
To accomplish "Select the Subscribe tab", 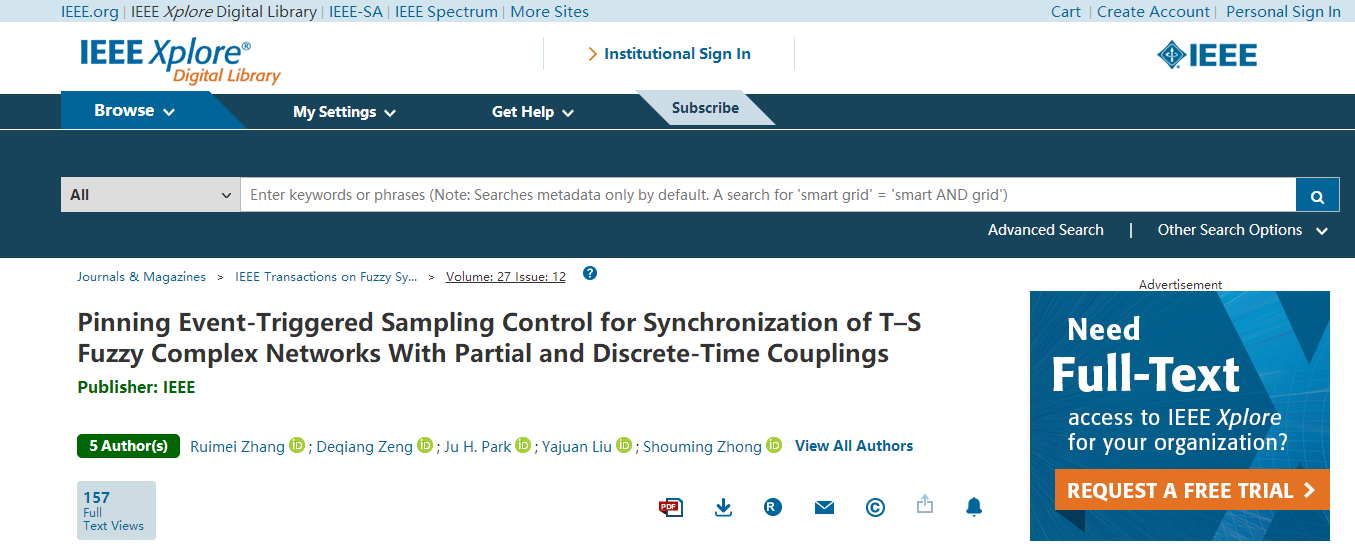I will (706, 108).
